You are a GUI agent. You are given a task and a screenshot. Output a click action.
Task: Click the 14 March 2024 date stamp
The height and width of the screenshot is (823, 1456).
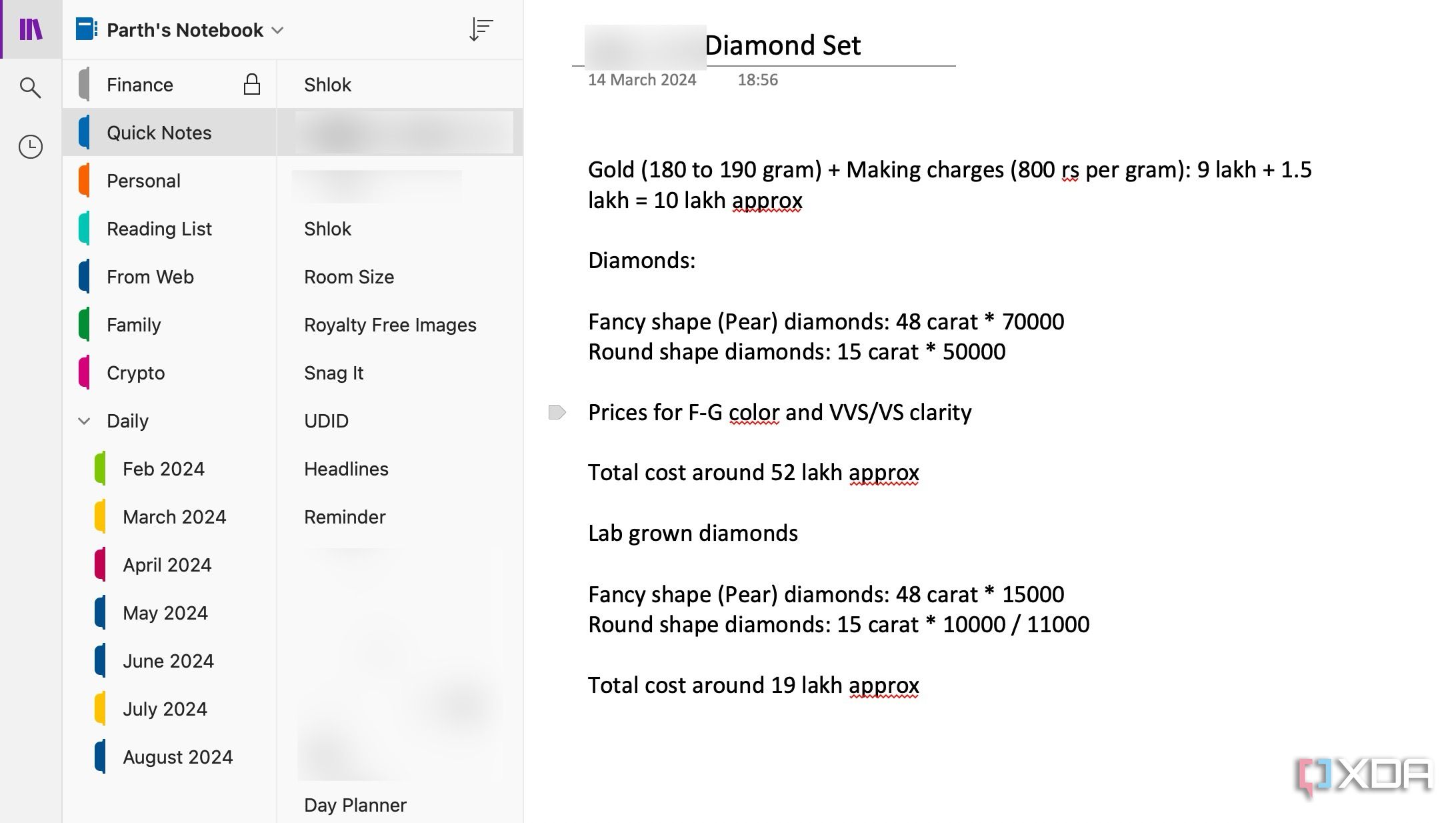641,80
